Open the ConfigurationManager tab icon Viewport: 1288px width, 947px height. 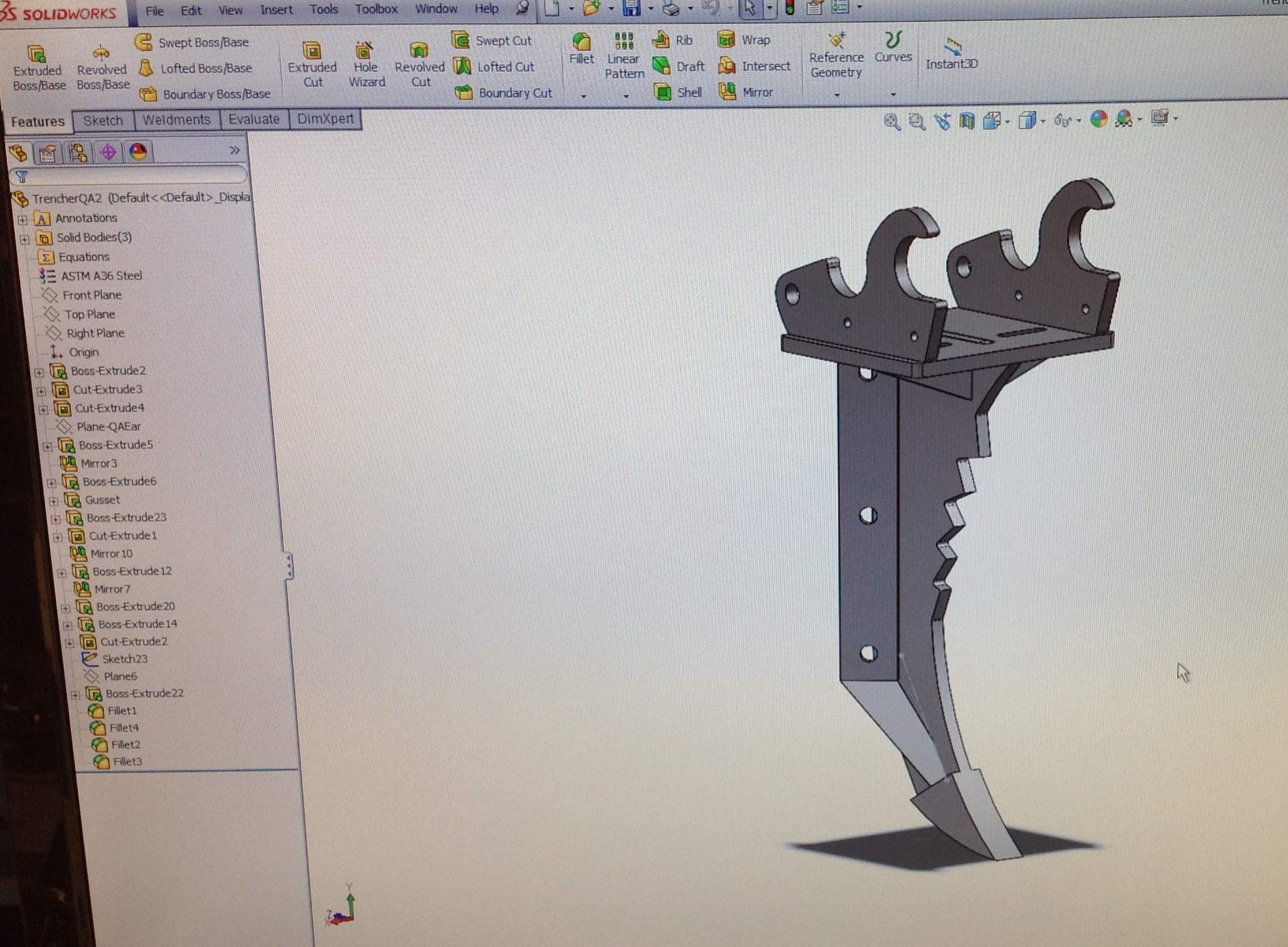[78, 152]
